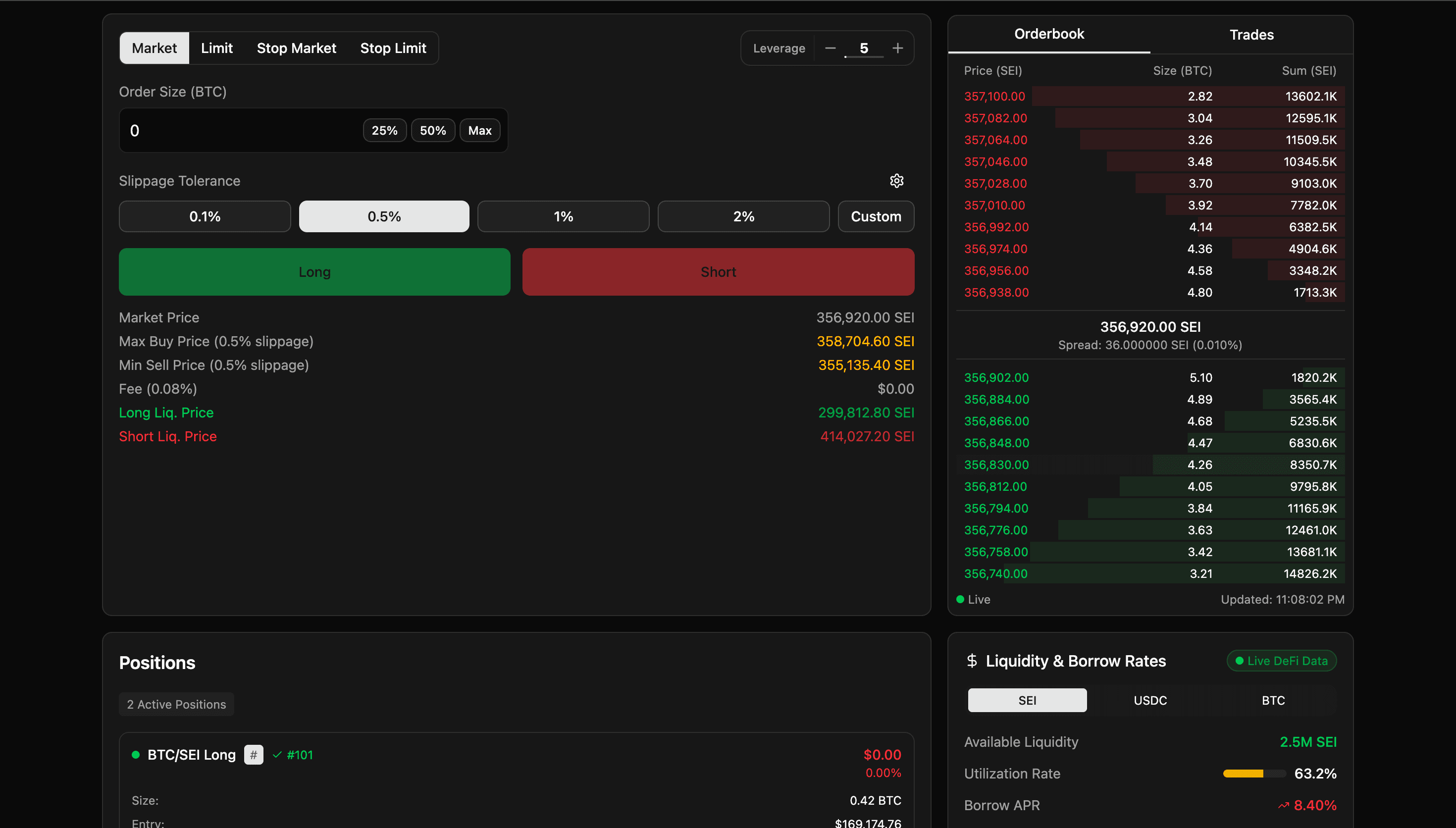Select the Market order type tab

154,49
